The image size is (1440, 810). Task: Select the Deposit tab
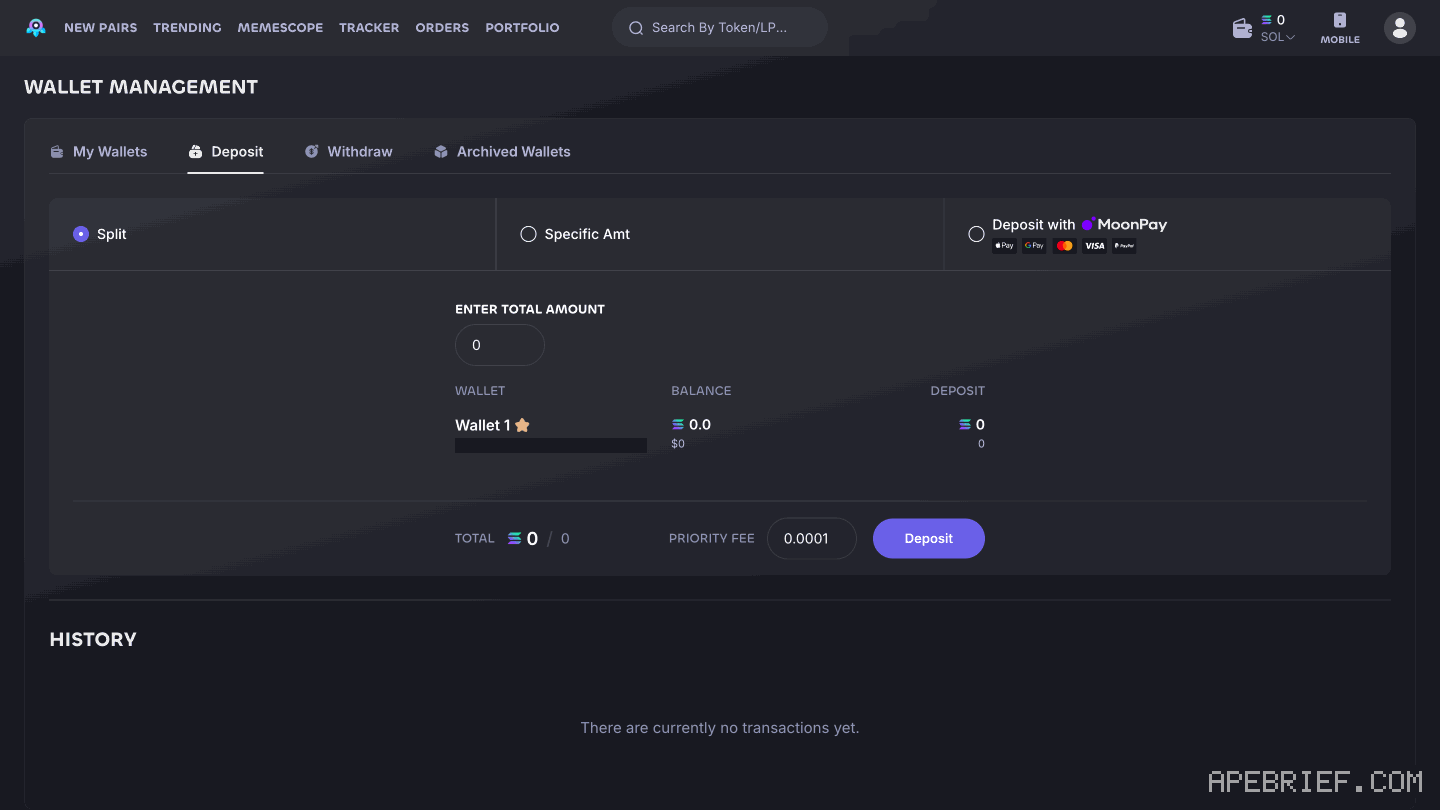(x=226, y=152)
